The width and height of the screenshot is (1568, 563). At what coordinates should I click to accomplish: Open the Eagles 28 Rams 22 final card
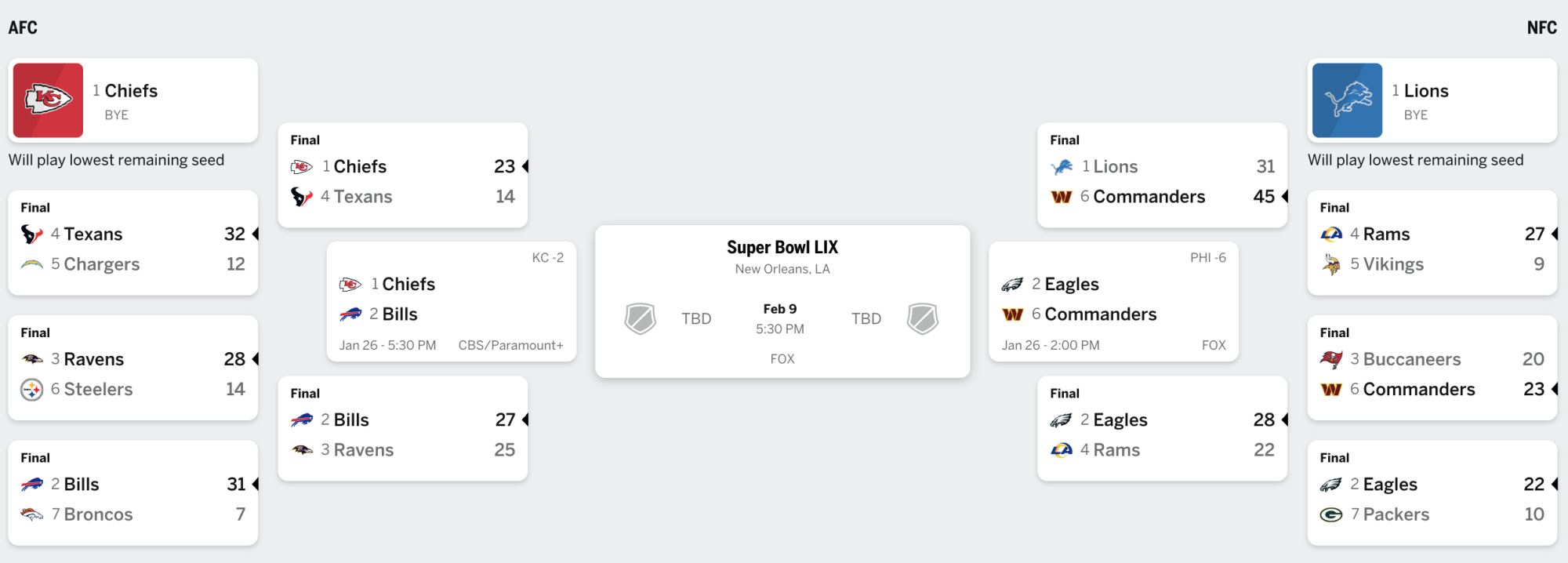1163,429
